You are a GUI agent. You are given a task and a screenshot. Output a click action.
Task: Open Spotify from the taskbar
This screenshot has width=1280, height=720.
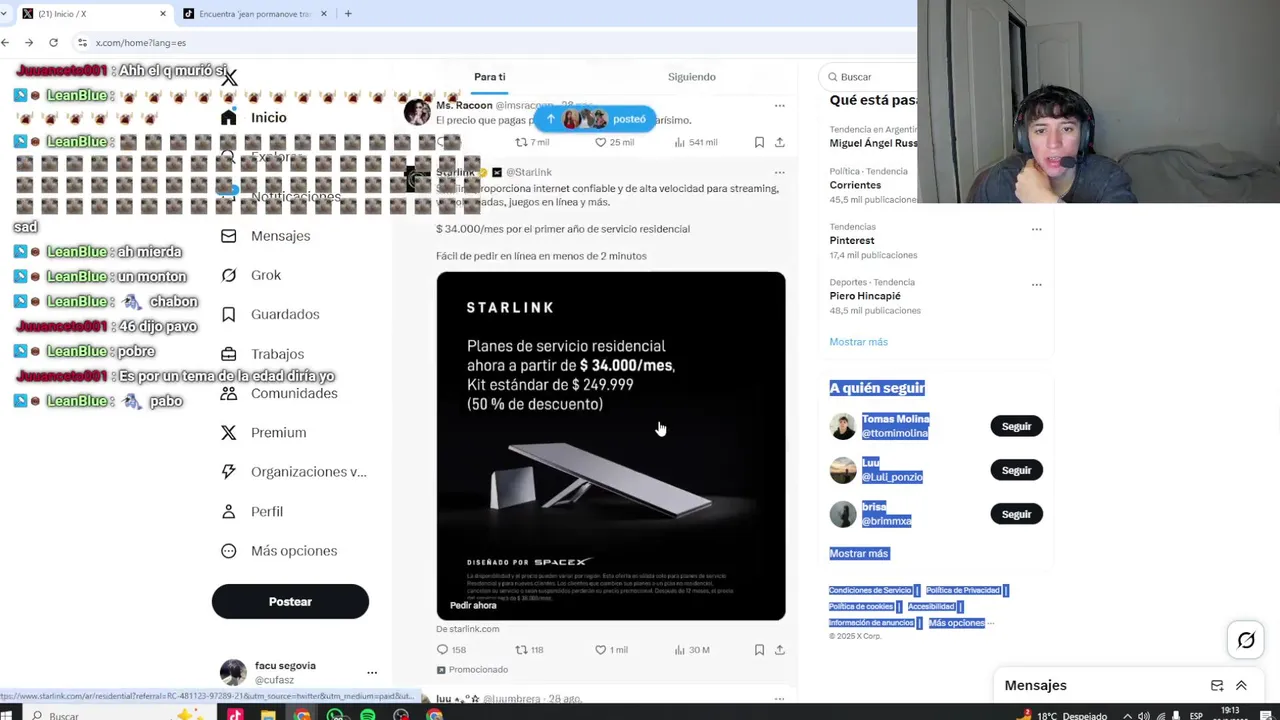click(x=368, y=715)
